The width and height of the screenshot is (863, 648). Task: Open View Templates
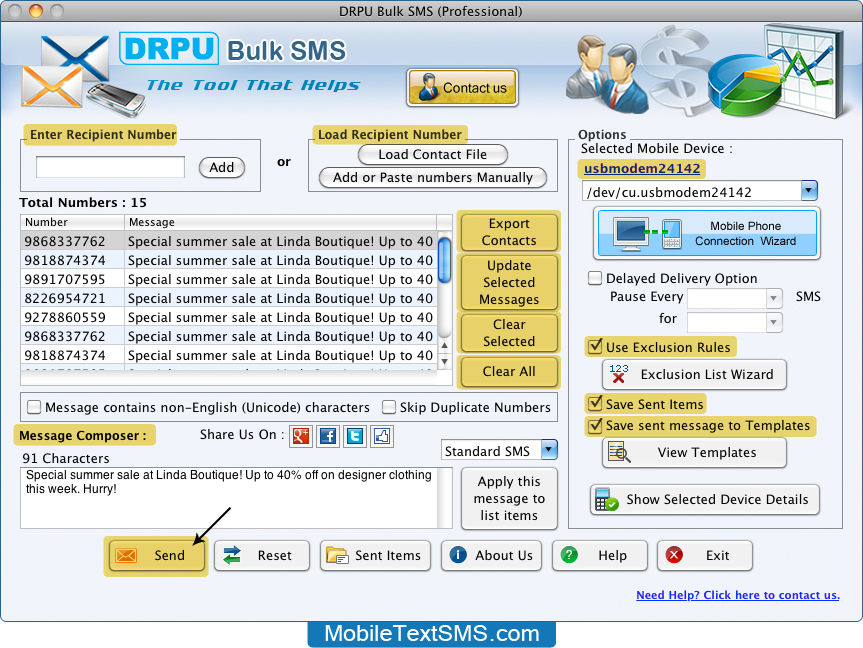pyautogui.click(x=694, y=453)
